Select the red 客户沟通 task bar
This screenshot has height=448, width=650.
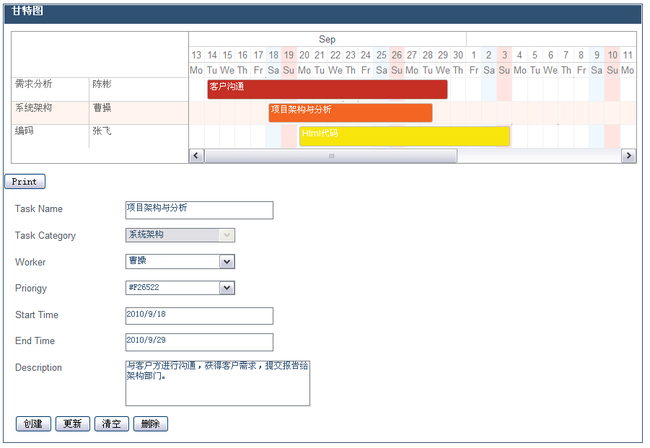[327, 89]
